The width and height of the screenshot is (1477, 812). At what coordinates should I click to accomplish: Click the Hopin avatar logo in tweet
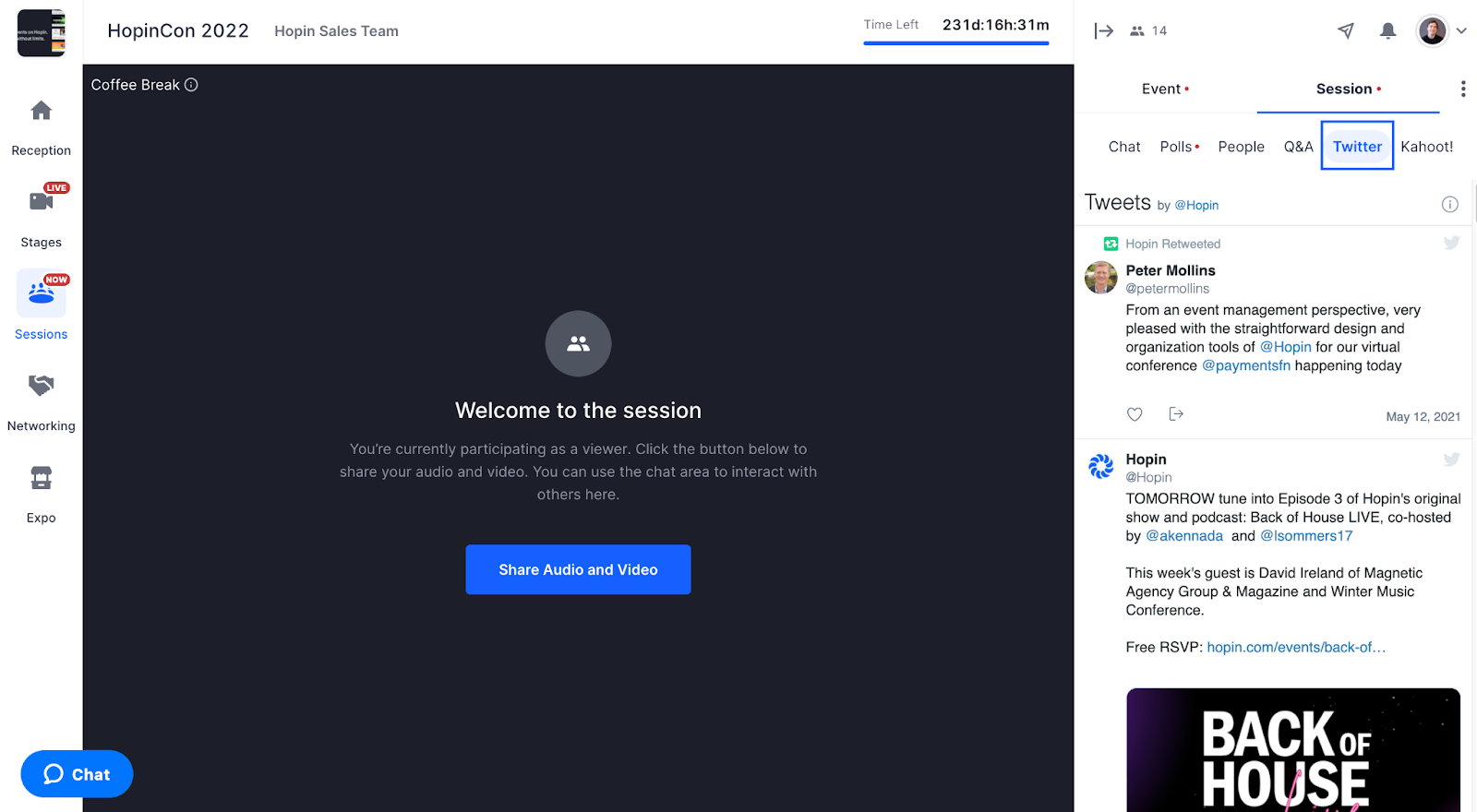1101,466
